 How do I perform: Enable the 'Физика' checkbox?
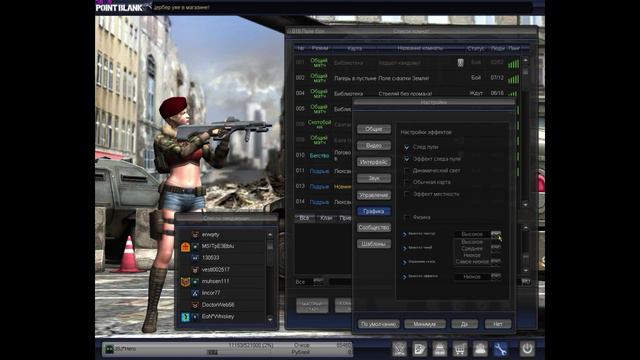click(x=407, y=218)
